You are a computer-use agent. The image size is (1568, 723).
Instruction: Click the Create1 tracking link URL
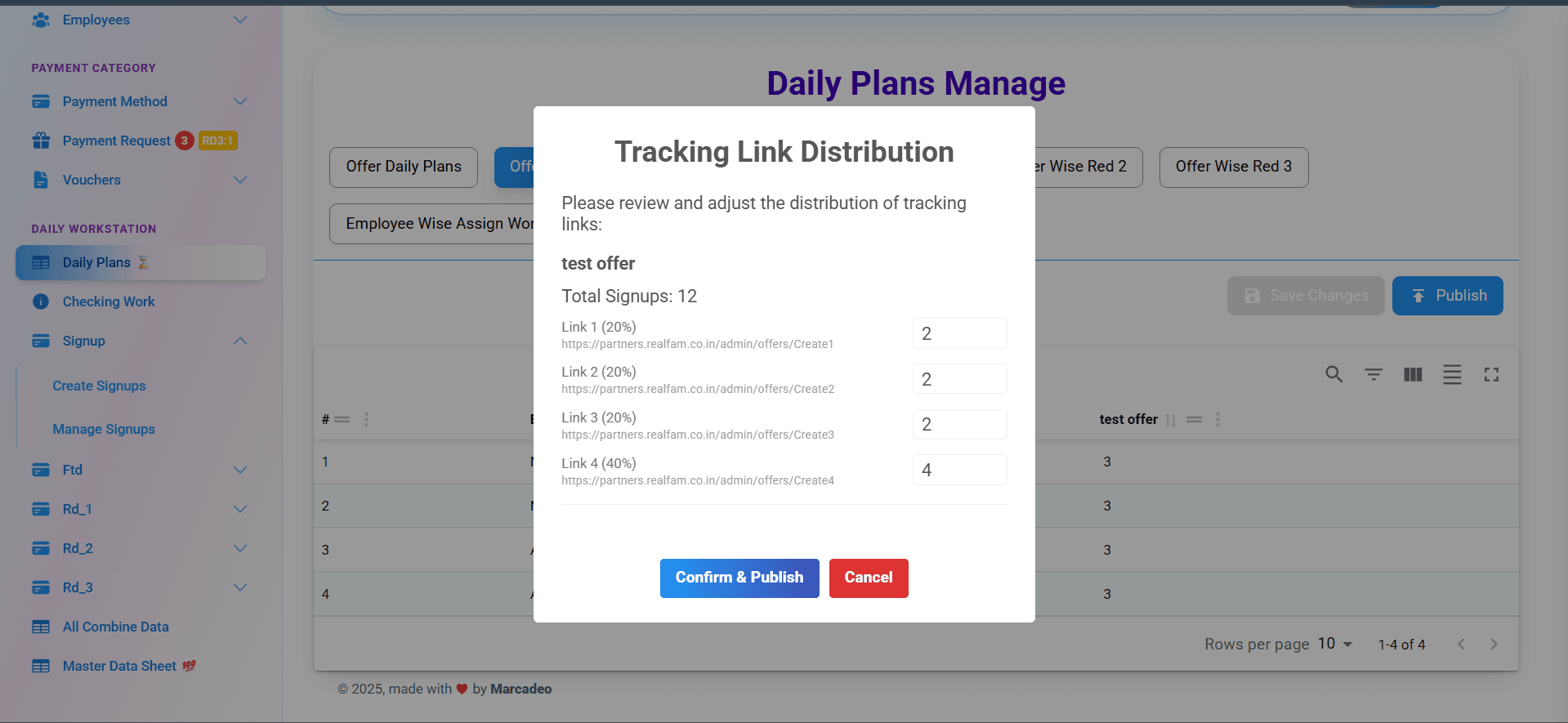click(x=698, y=344)
